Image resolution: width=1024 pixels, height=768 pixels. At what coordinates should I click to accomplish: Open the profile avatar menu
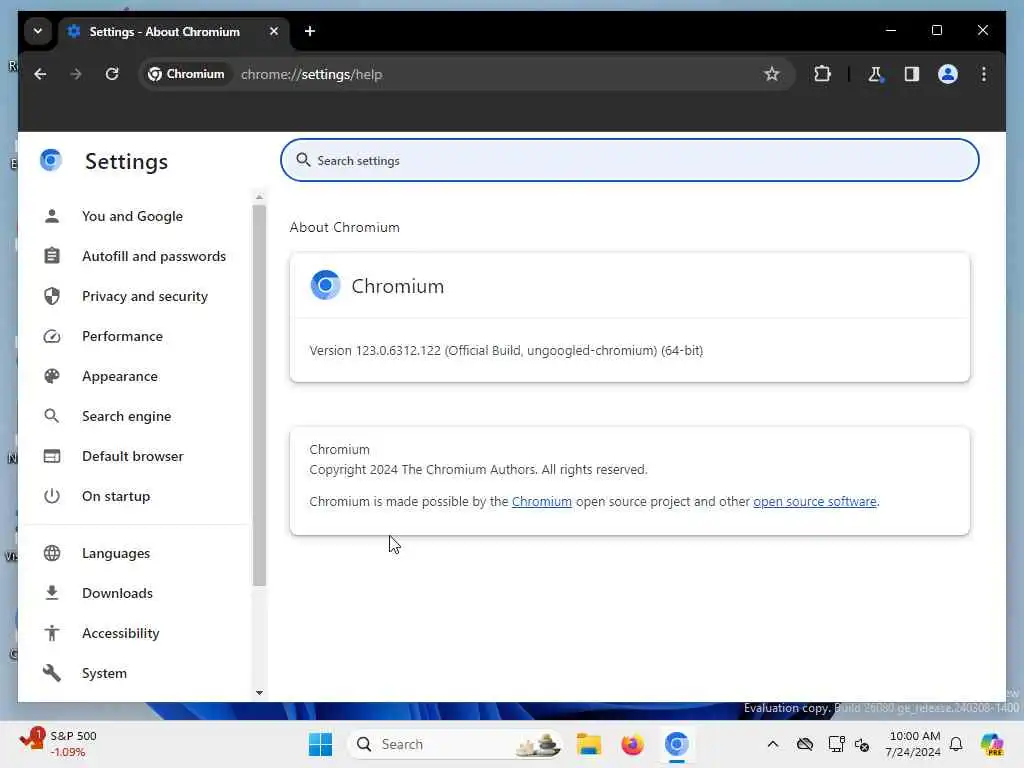pos(948,74)
